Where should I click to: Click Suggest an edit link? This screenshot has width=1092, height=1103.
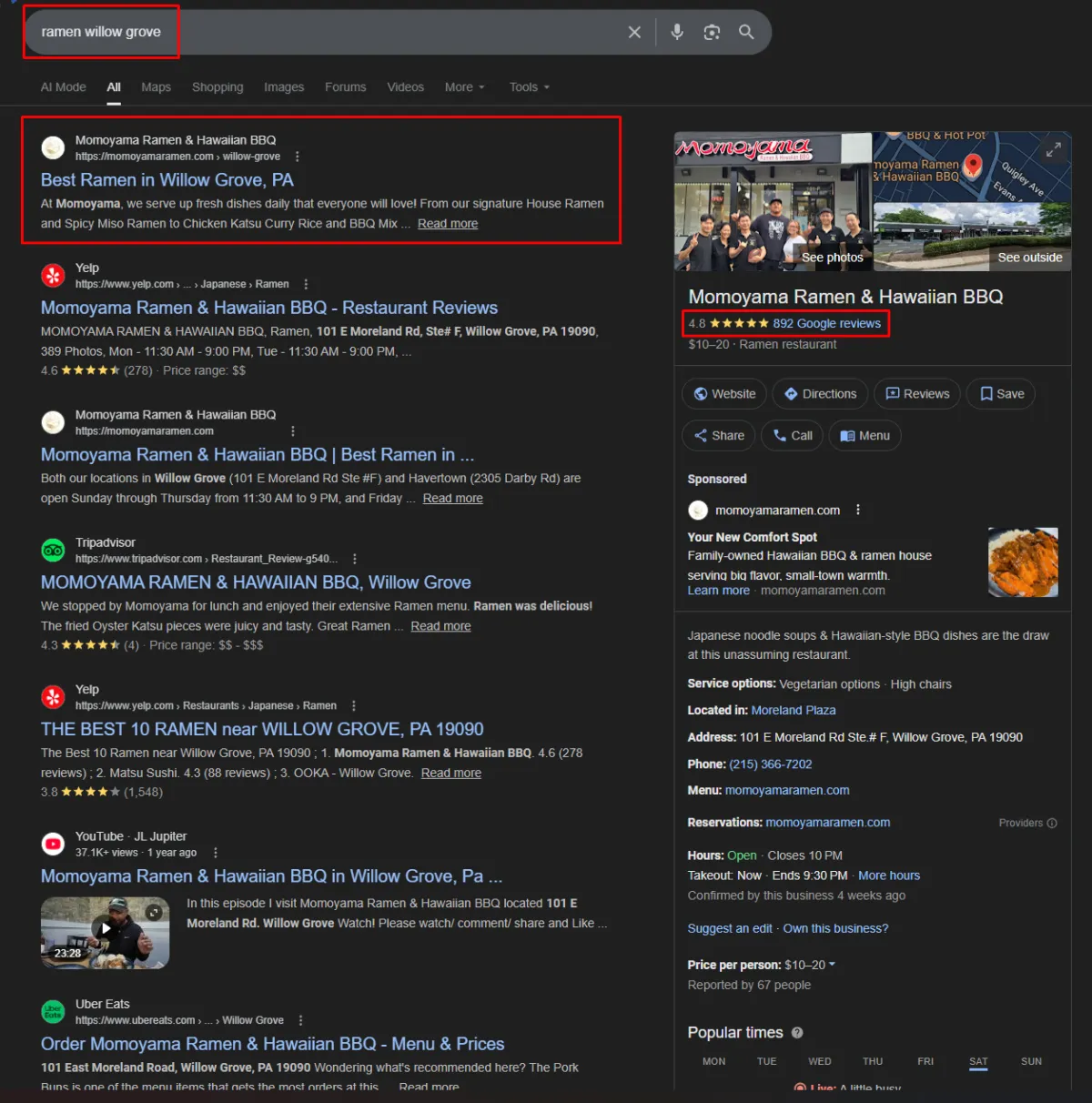point(730,928)
